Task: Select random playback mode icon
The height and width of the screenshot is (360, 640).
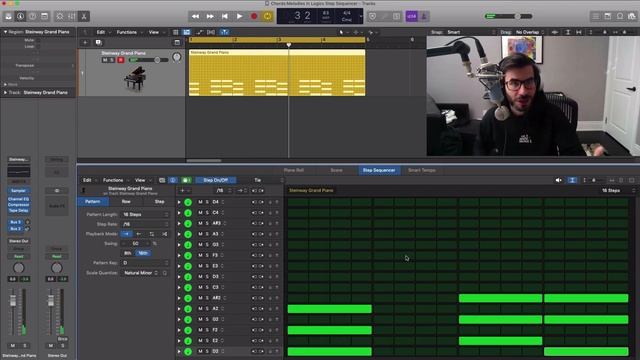Action: pos(164,234)
